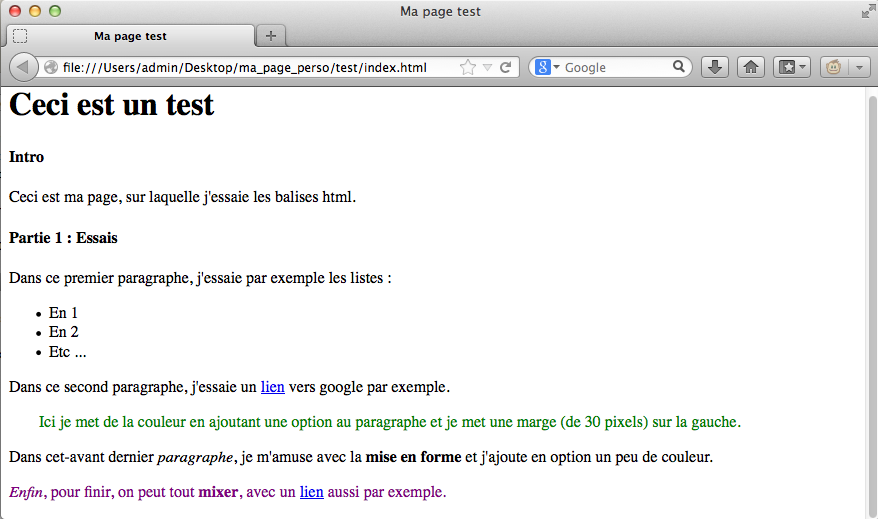The image size is (878, 519).
Task: Click the green zoom window button
Action: [55, 11]
